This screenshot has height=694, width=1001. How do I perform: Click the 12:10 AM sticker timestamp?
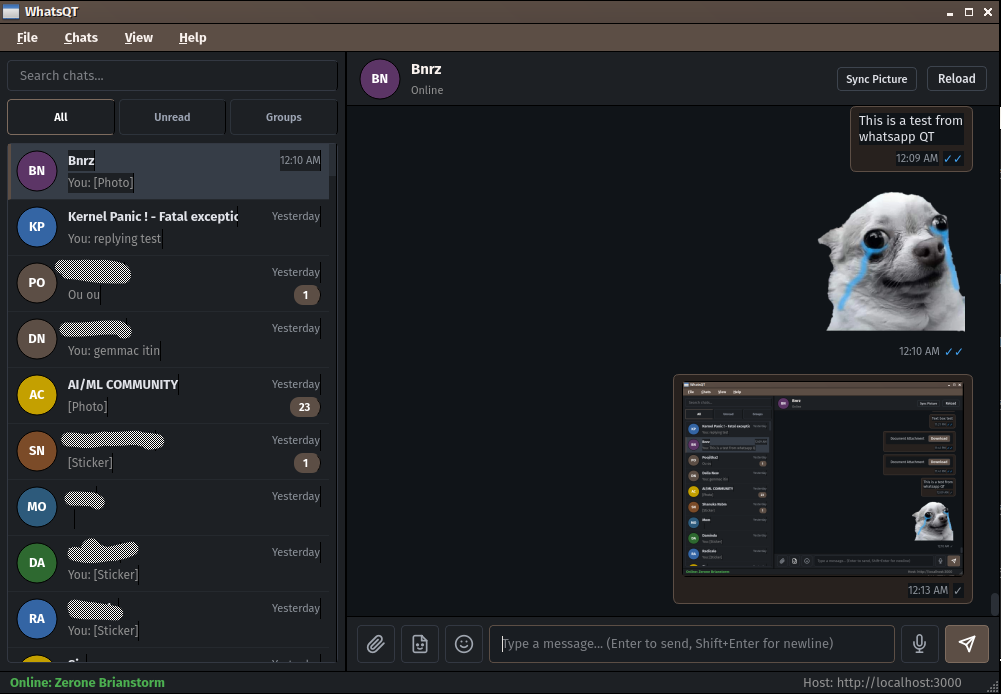click(x=919, y=351)
